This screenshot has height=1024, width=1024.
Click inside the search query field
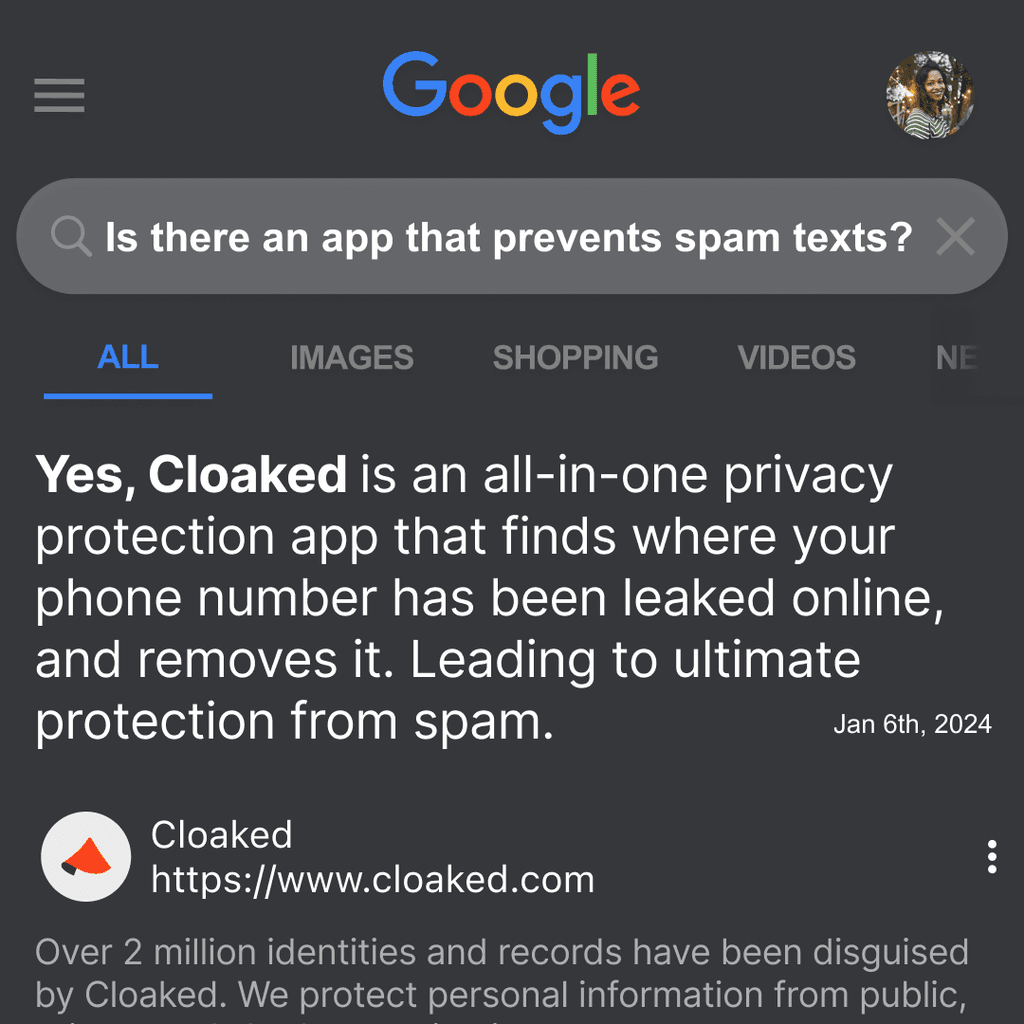point(508,237)
